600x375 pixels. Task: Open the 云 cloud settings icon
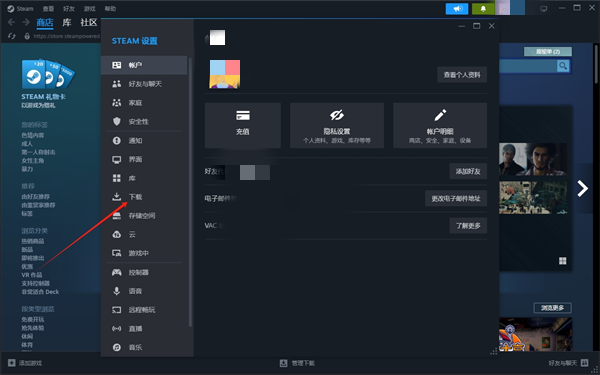116,235
